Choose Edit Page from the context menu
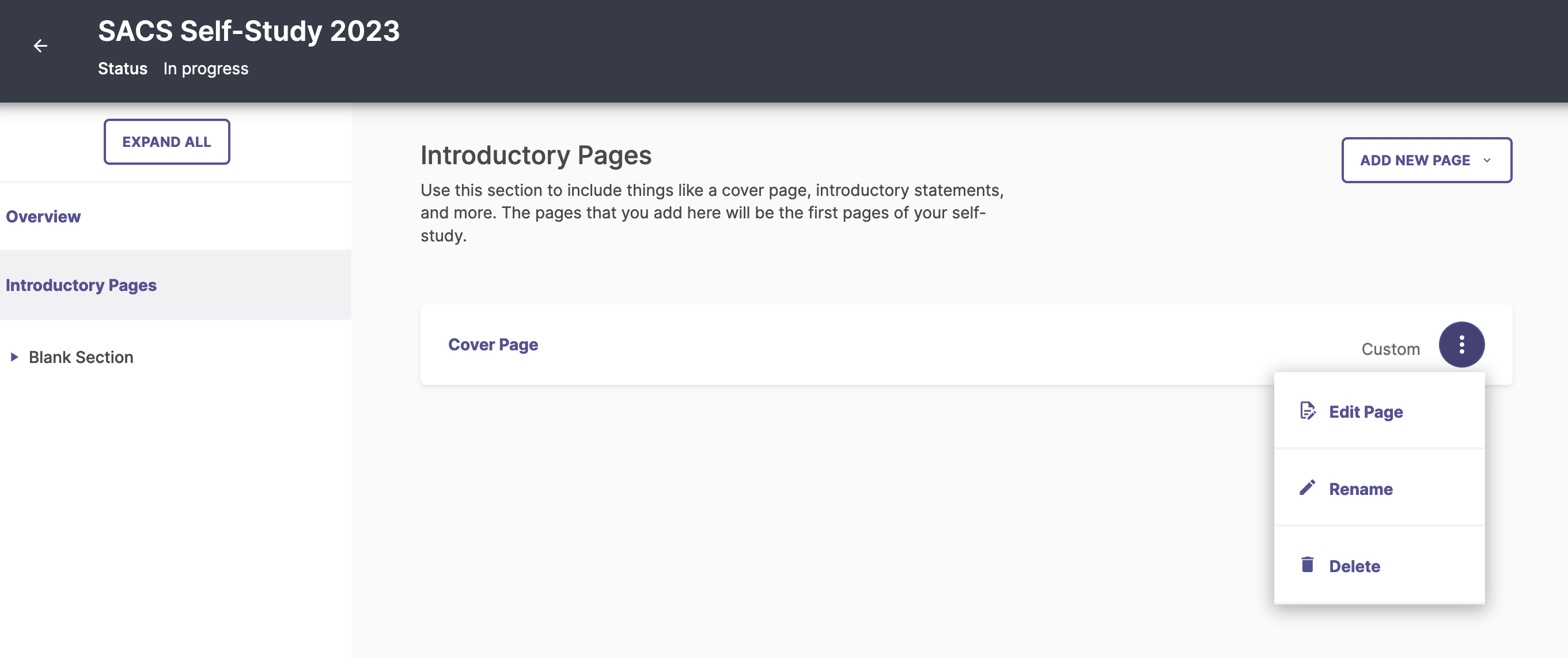Viewport: 1568px width, 658px height. pos(1378,411)
